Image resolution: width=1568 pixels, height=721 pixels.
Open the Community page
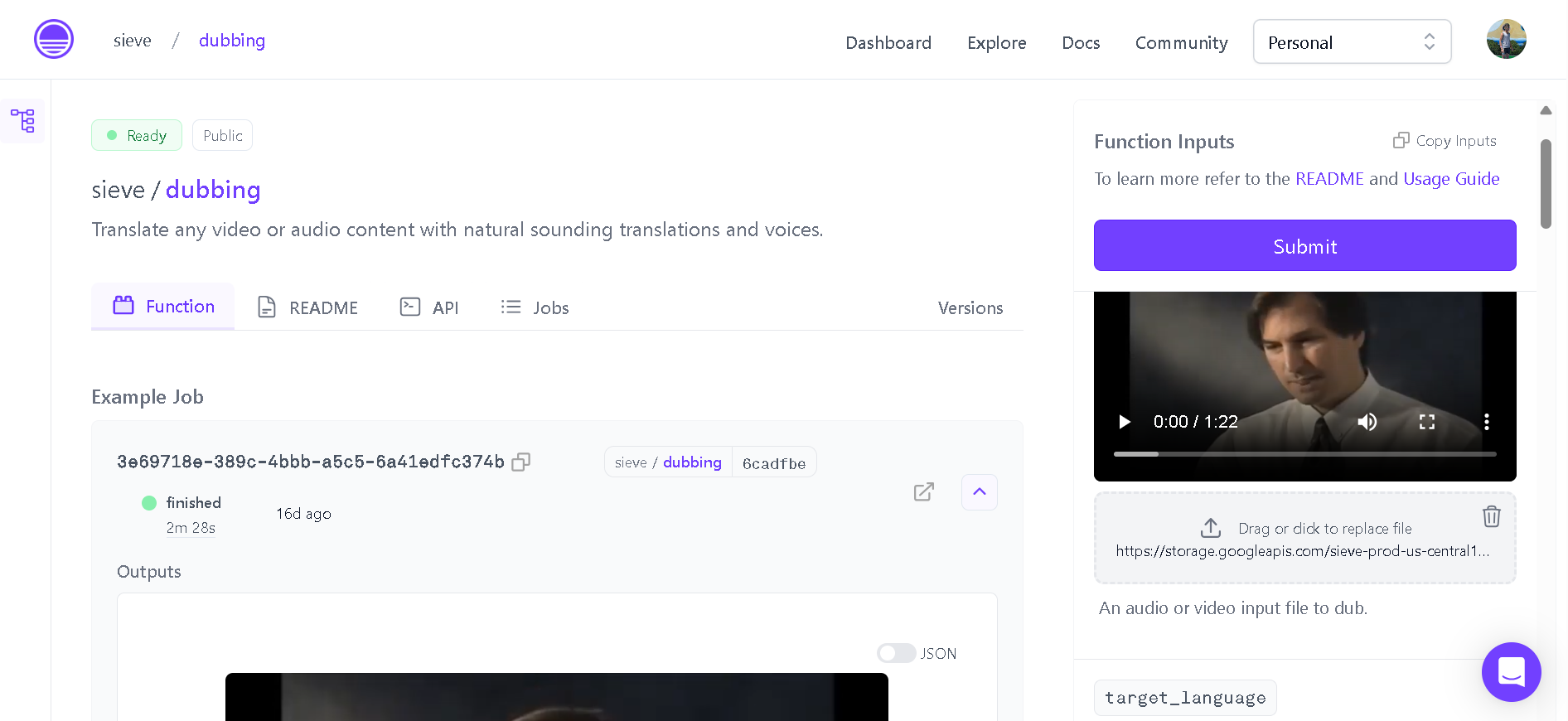click(1181, 42)
